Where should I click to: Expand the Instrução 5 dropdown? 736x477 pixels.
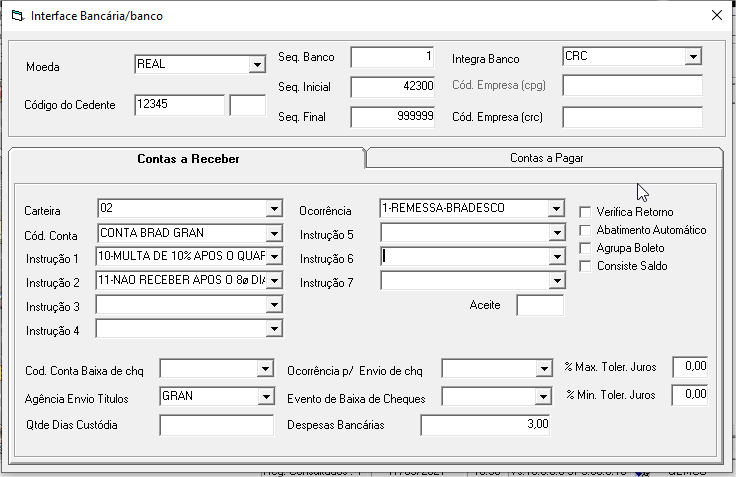(557, 233)
